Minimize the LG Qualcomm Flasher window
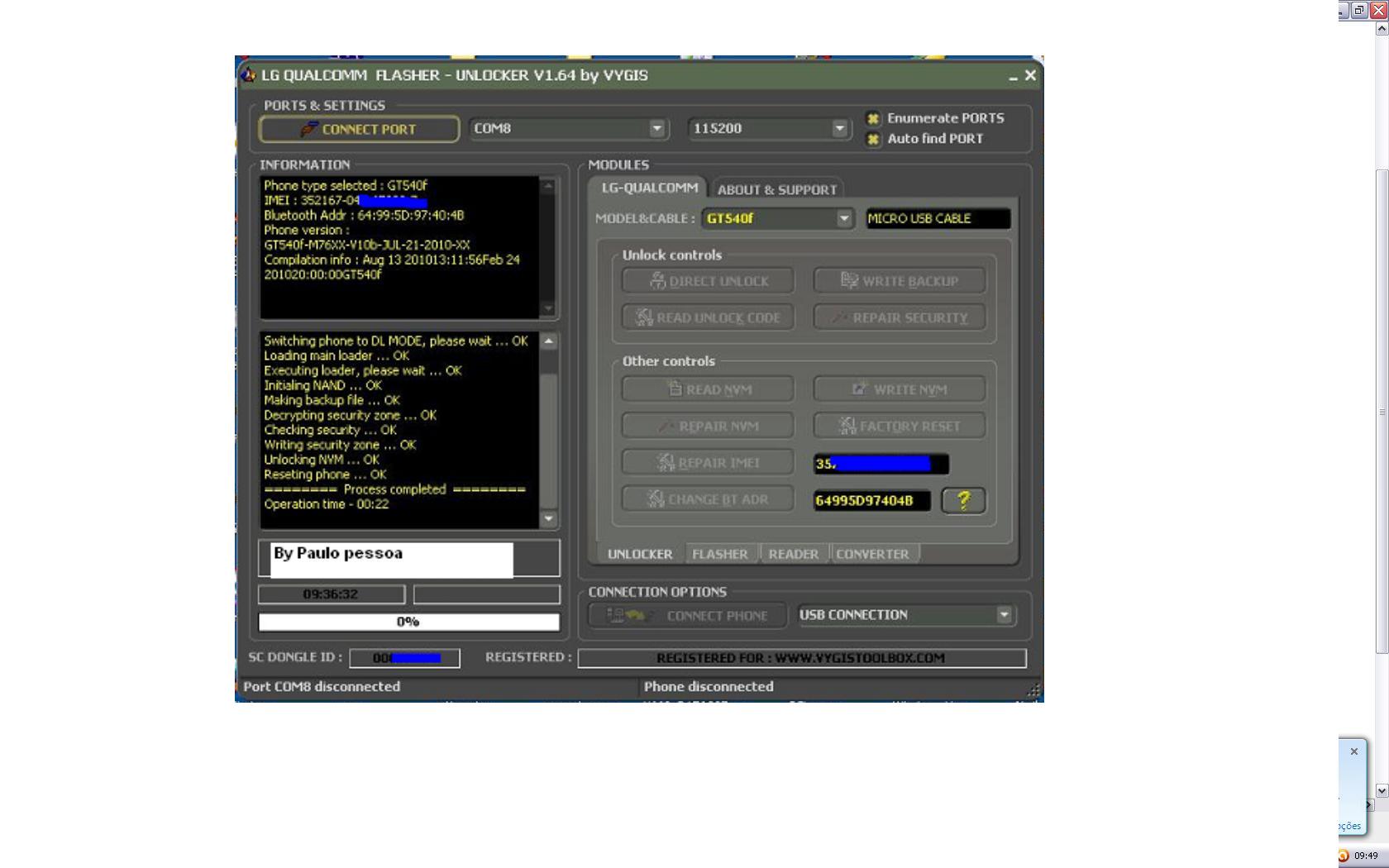Viewport: 1389px width, 868px height. 1013,76
